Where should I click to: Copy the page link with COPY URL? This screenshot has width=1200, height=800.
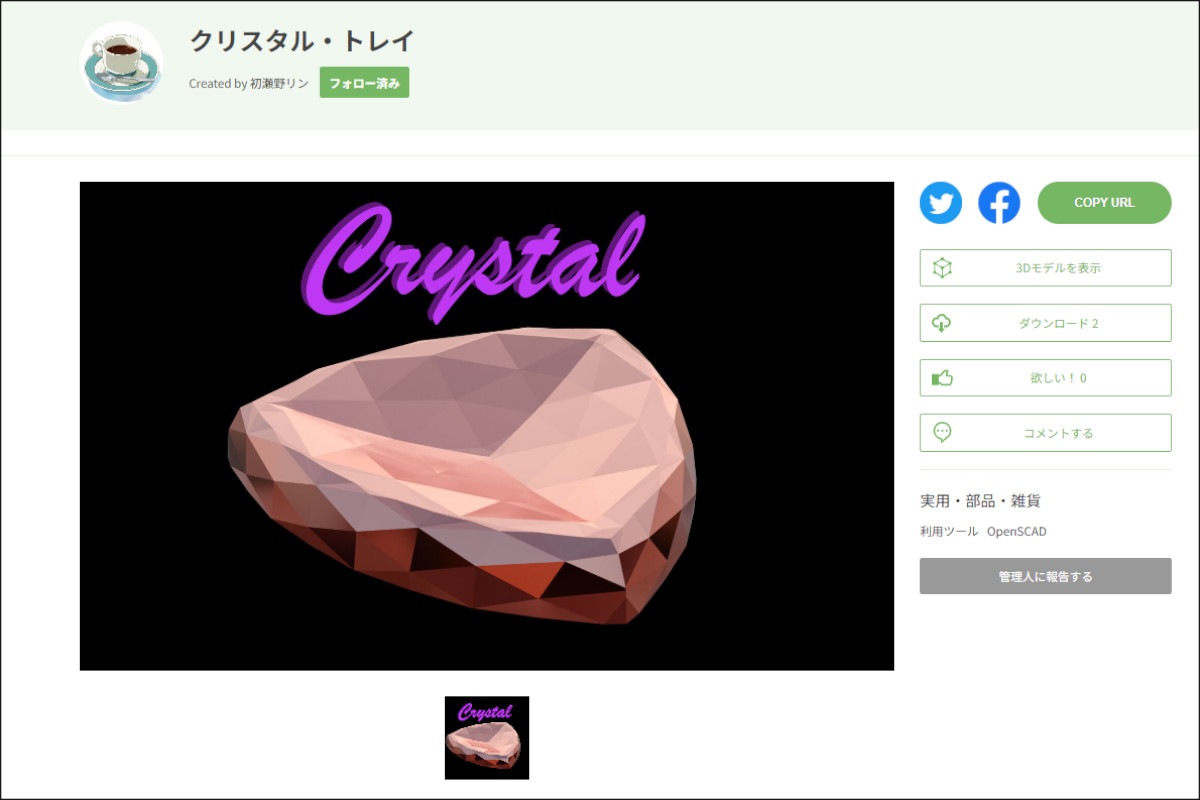pos(1104,203)
